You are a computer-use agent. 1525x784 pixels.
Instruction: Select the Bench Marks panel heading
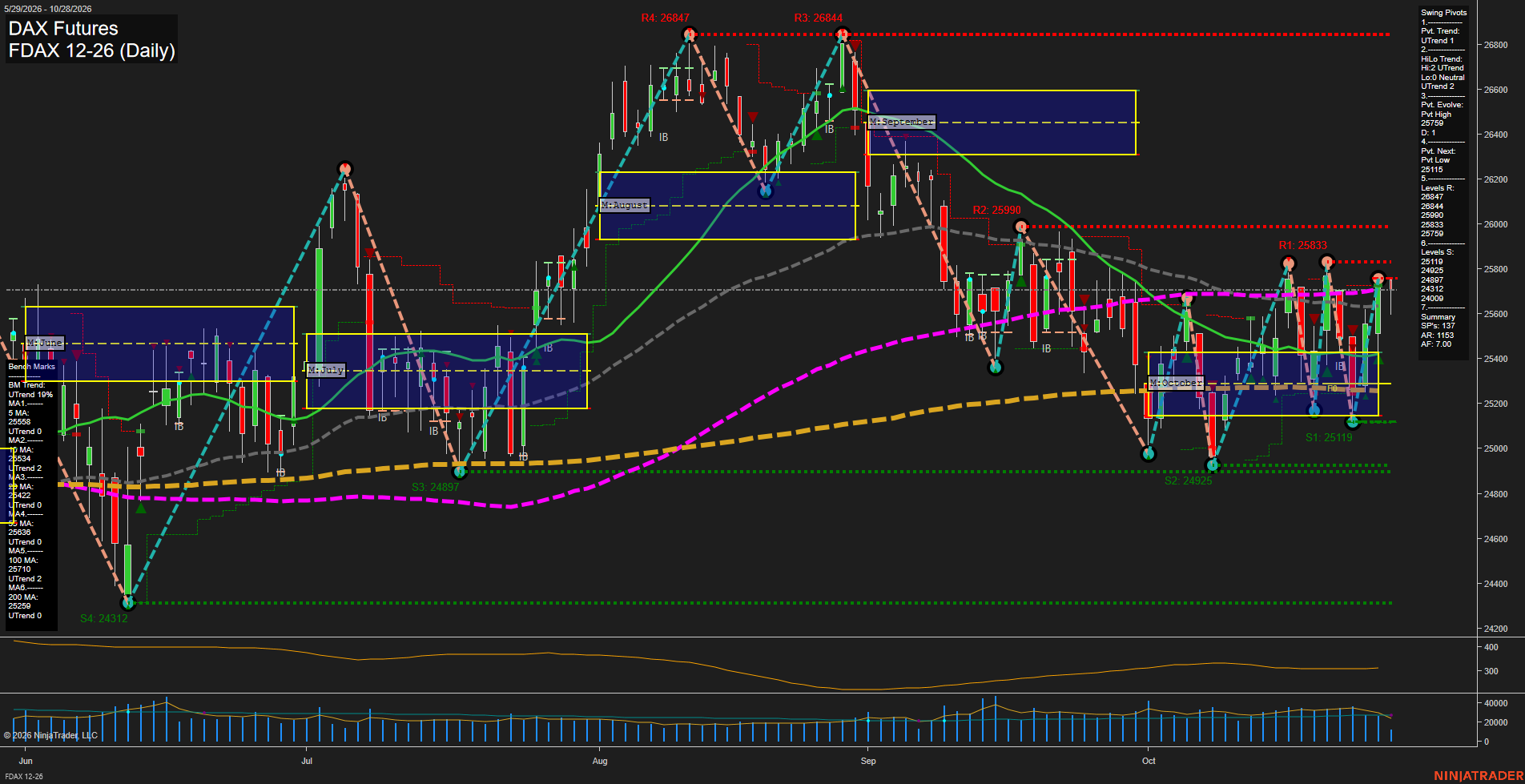[x=31, y=367]
